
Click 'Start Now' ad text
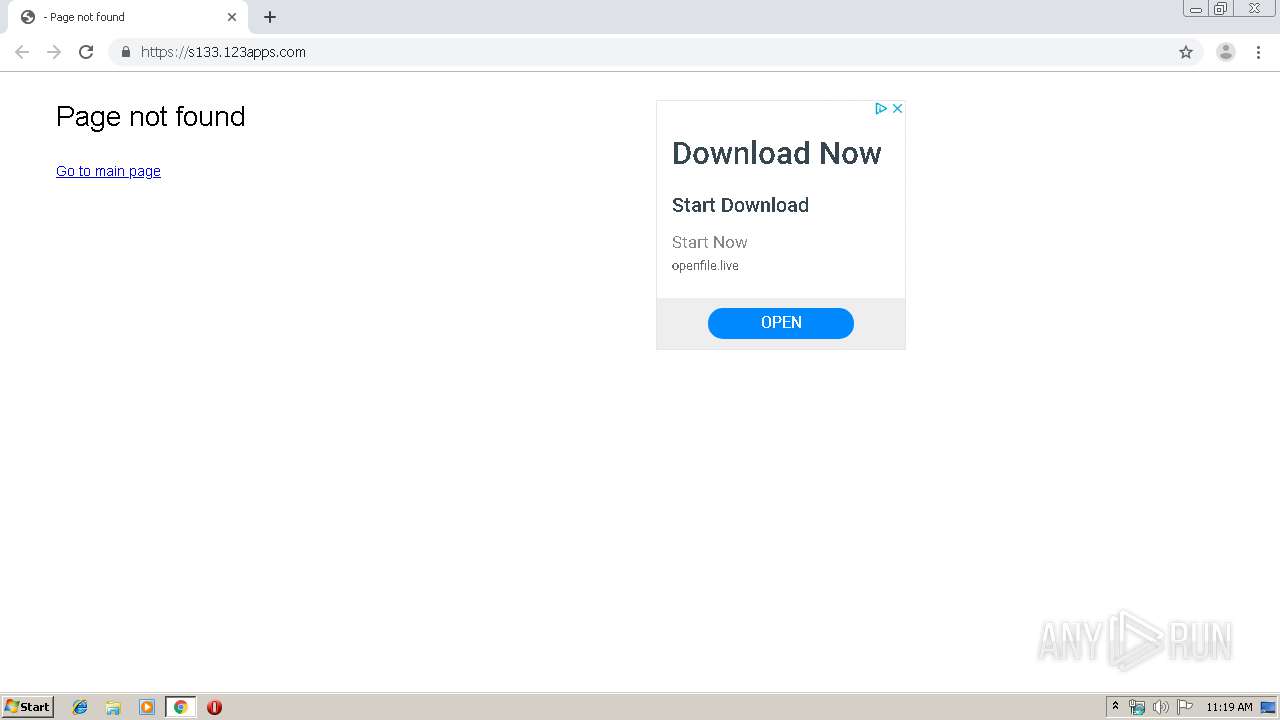coord(709,242)
